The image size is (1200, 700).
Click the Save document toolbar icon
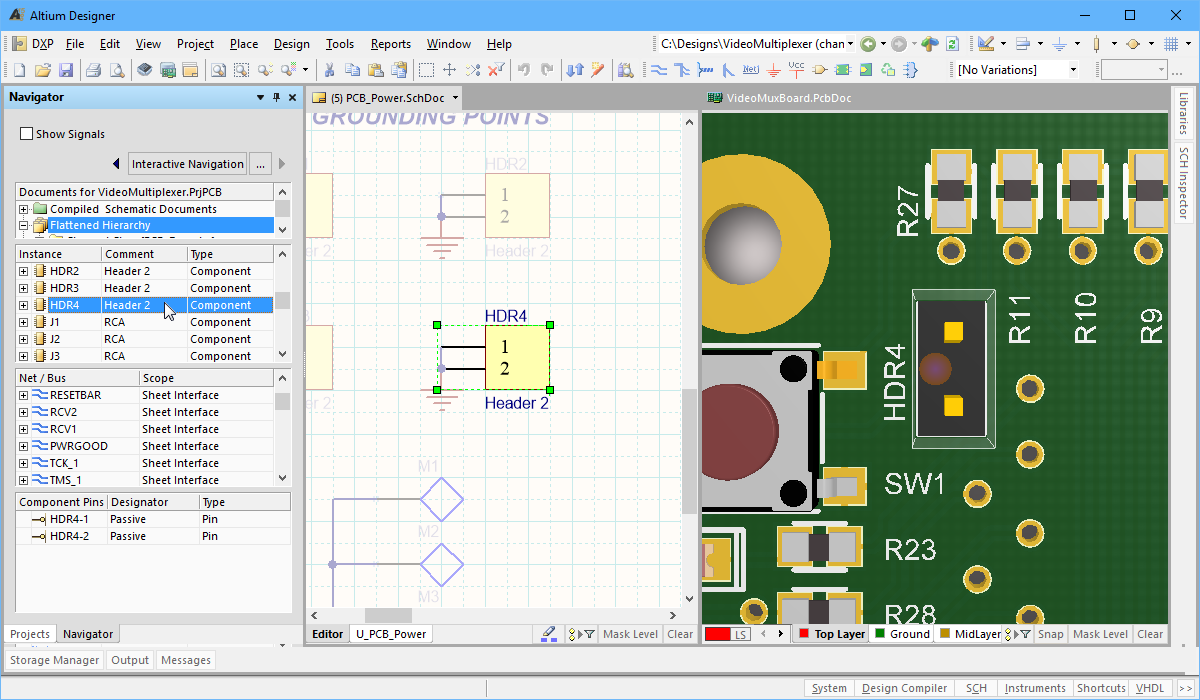click(66, 70)
